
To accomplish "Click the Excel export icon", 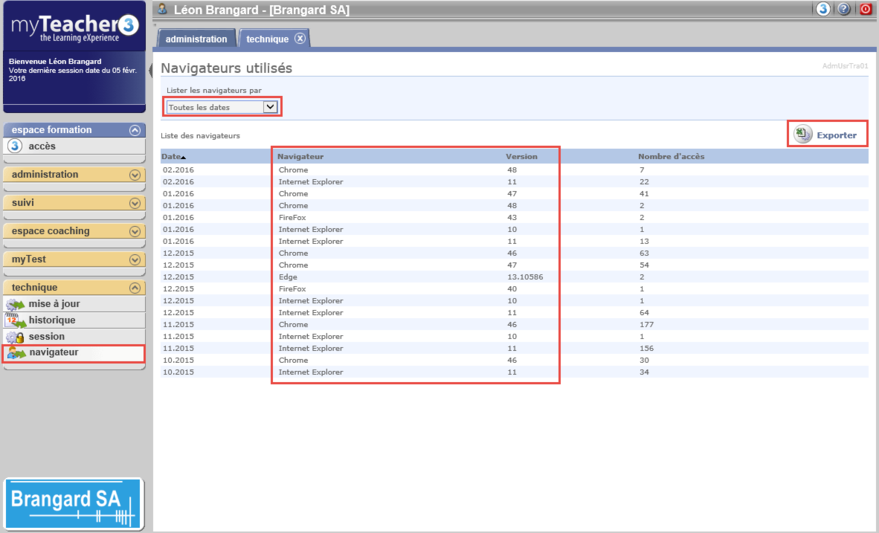I will (x=803, y=134).
